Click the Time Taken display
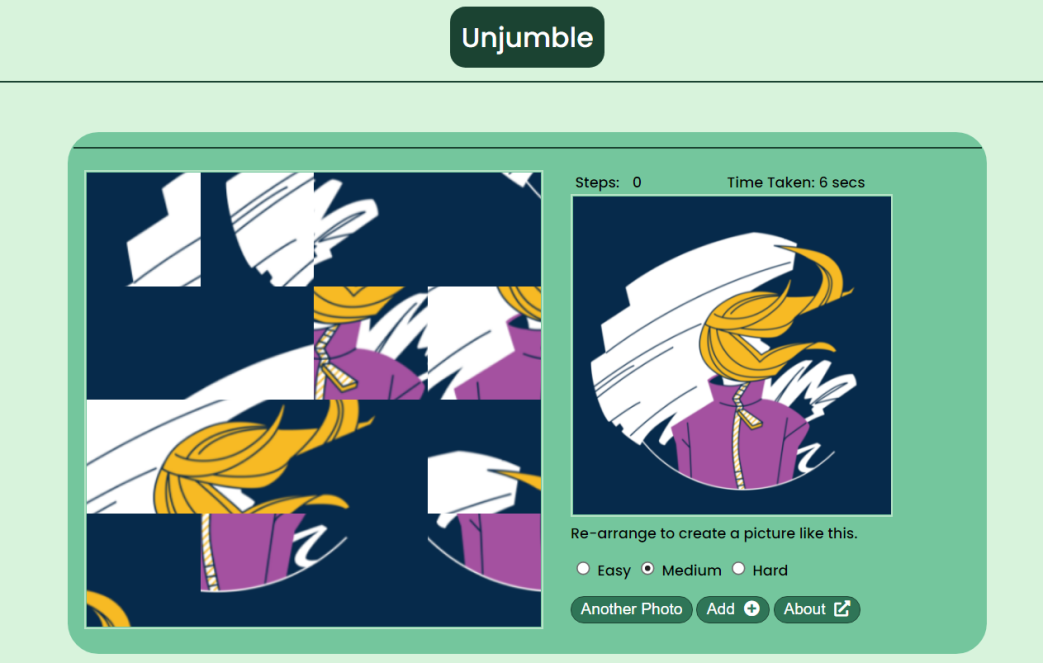 pyautogui.click(x=796, y=182)
